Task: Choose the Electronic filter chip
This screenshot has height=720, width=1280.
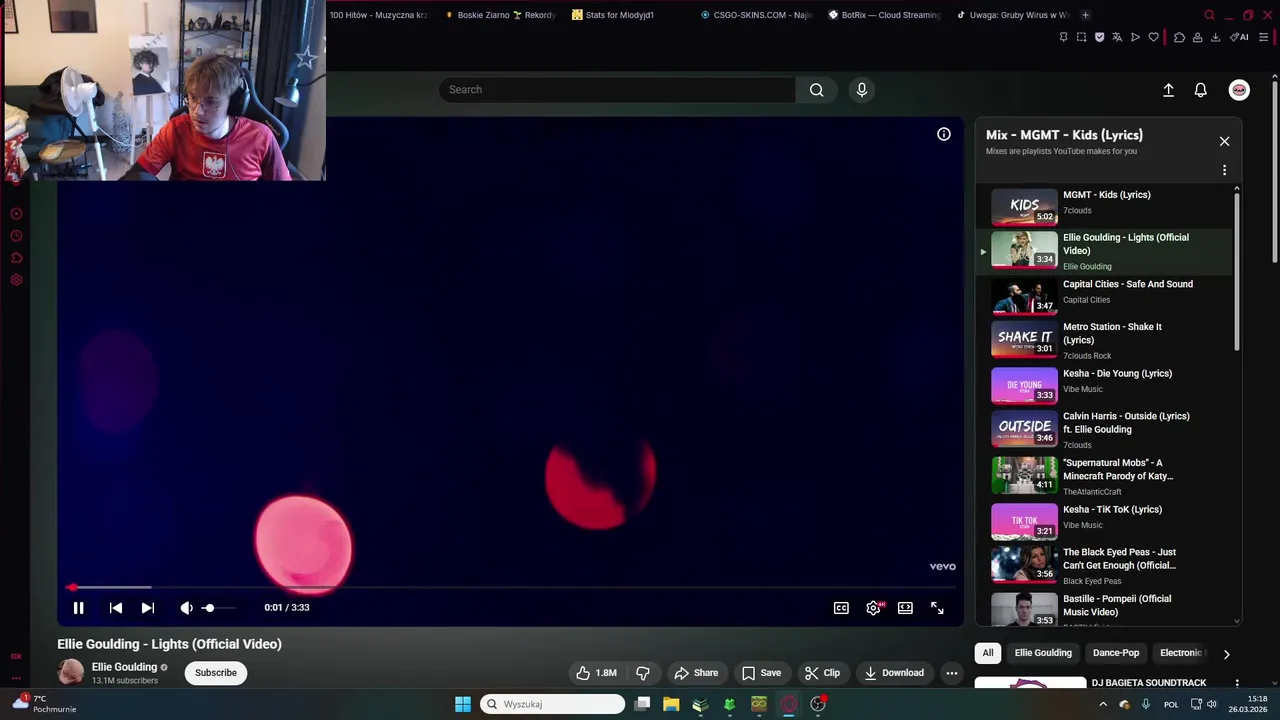Action: click(1181, 653)
